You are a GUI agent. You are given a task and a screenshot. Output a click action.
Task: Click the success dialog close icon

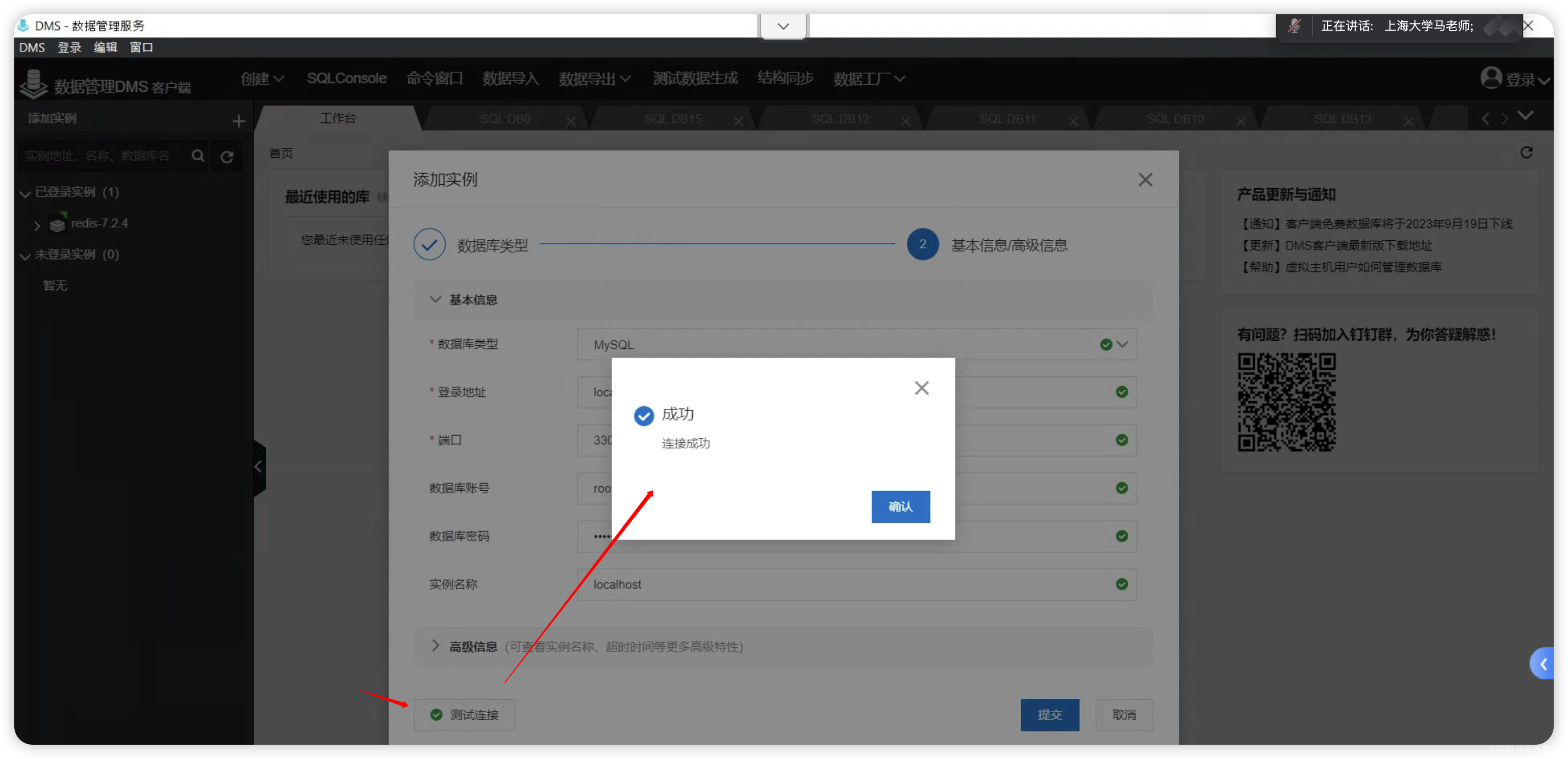pos(922,388)
